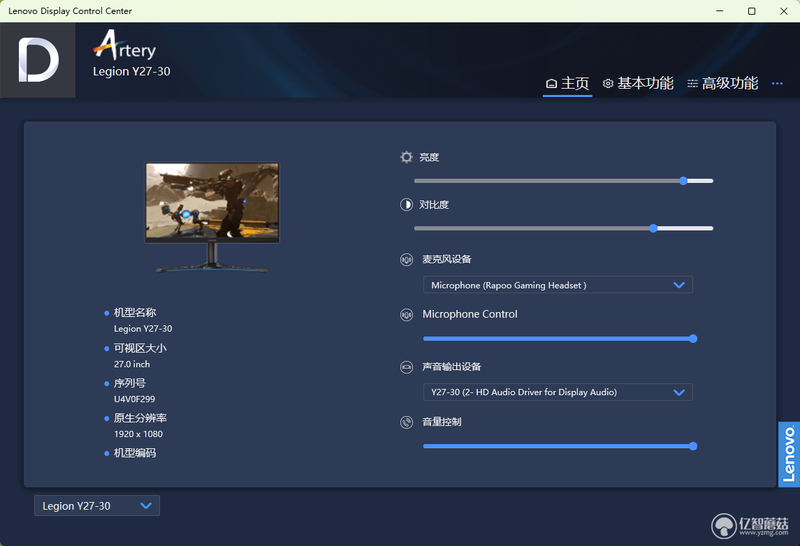Open the three-dots more options menu
The height and width of the screenshot is (546, 800).
click(777, 83)
